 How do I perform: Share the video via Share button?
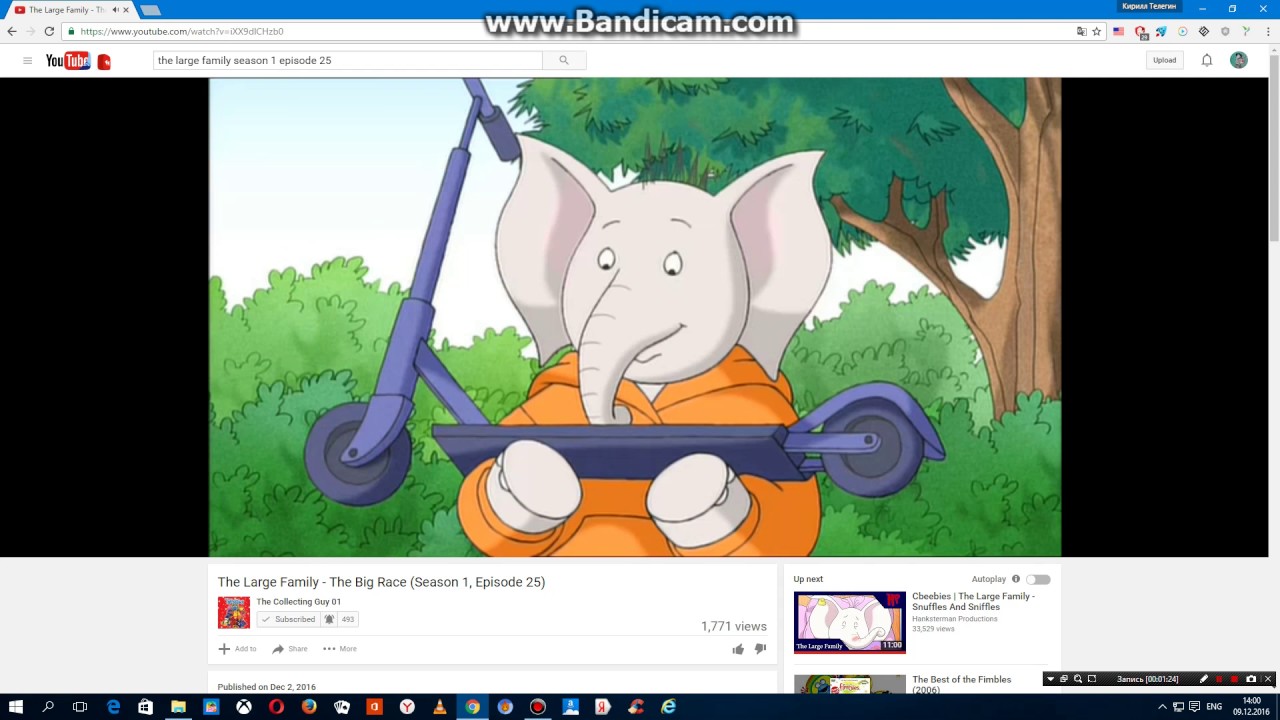tap(290, 649)
